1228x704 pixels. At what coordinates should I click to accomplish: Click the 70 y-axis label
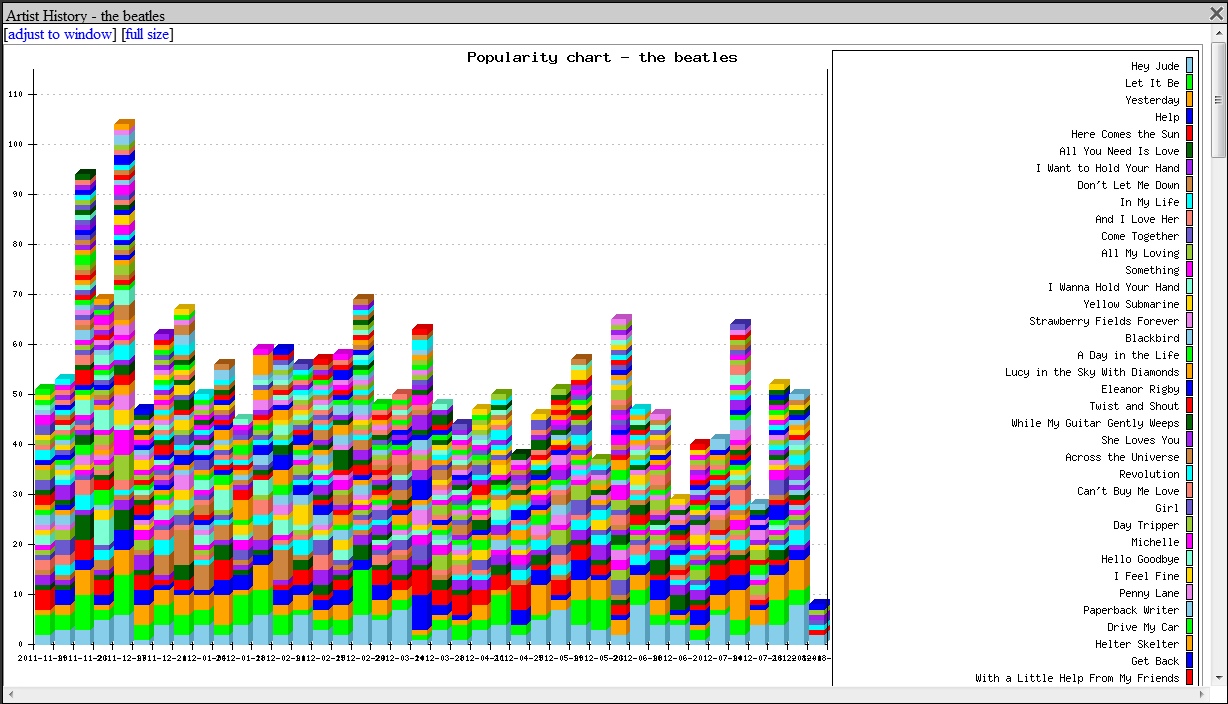click(19, 294)
